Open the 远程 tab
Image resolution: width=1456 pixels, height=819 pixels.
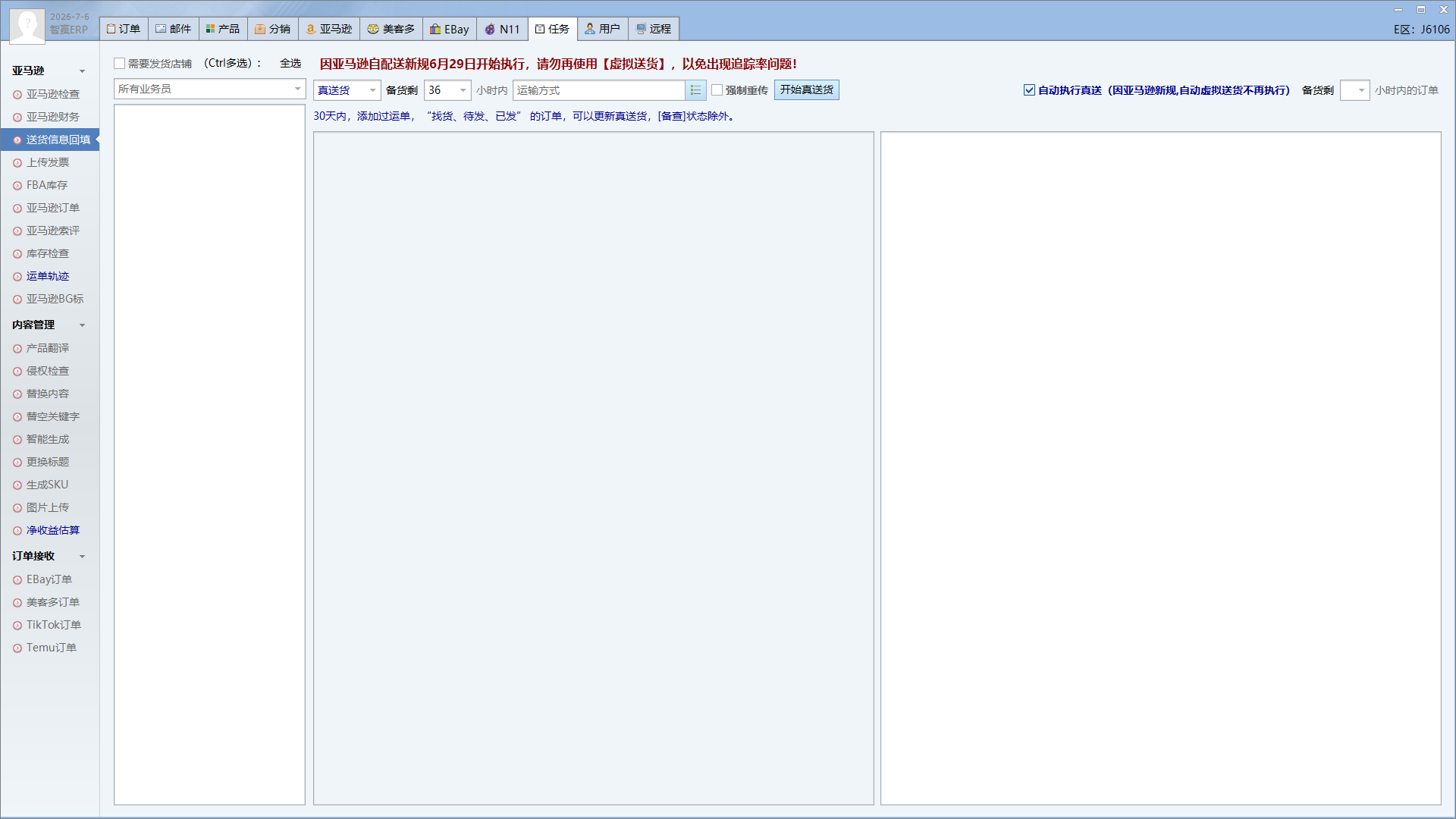click(x=654, y=29)
